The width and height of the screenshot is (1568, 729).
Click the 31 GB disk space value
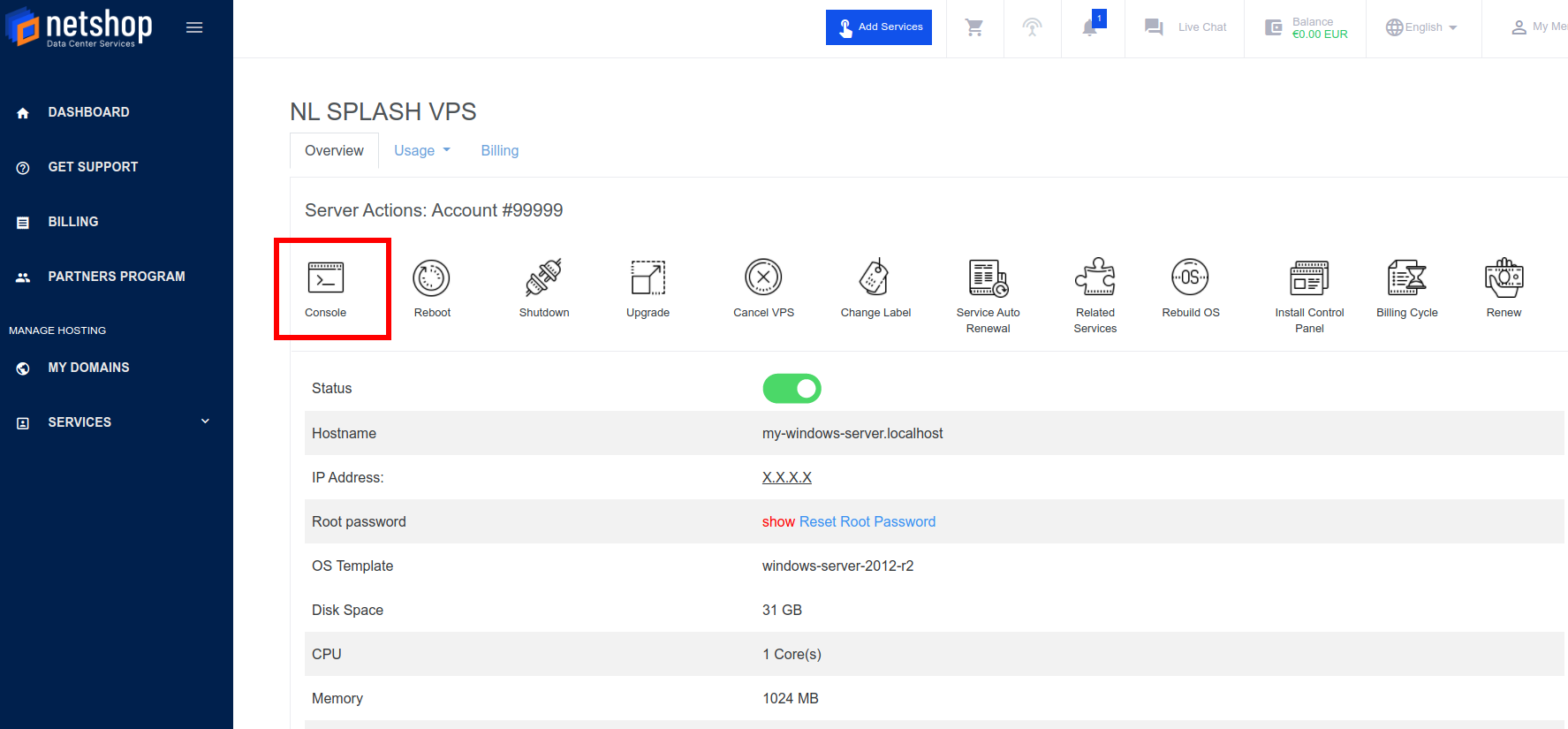point(782,610)
